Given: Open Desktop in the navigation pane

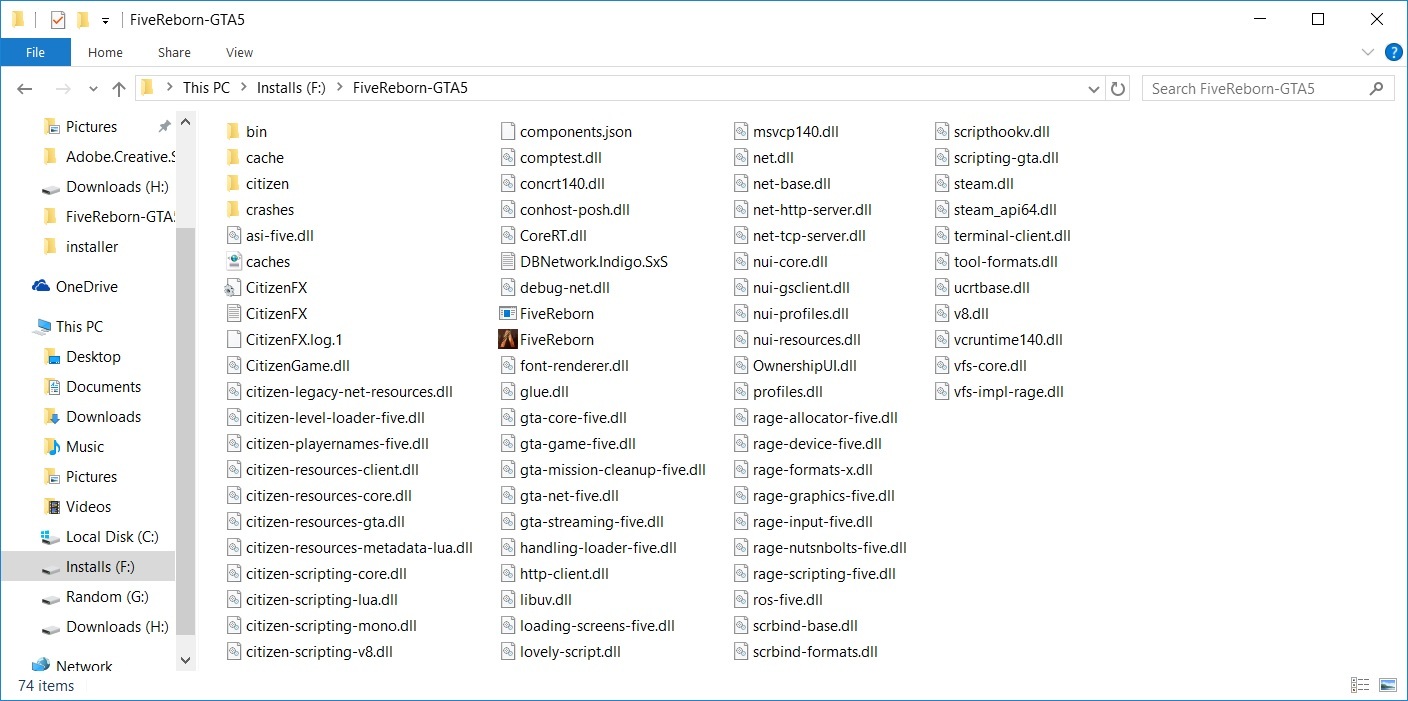Looking at the screenshot, I should (x=93, y=356).
